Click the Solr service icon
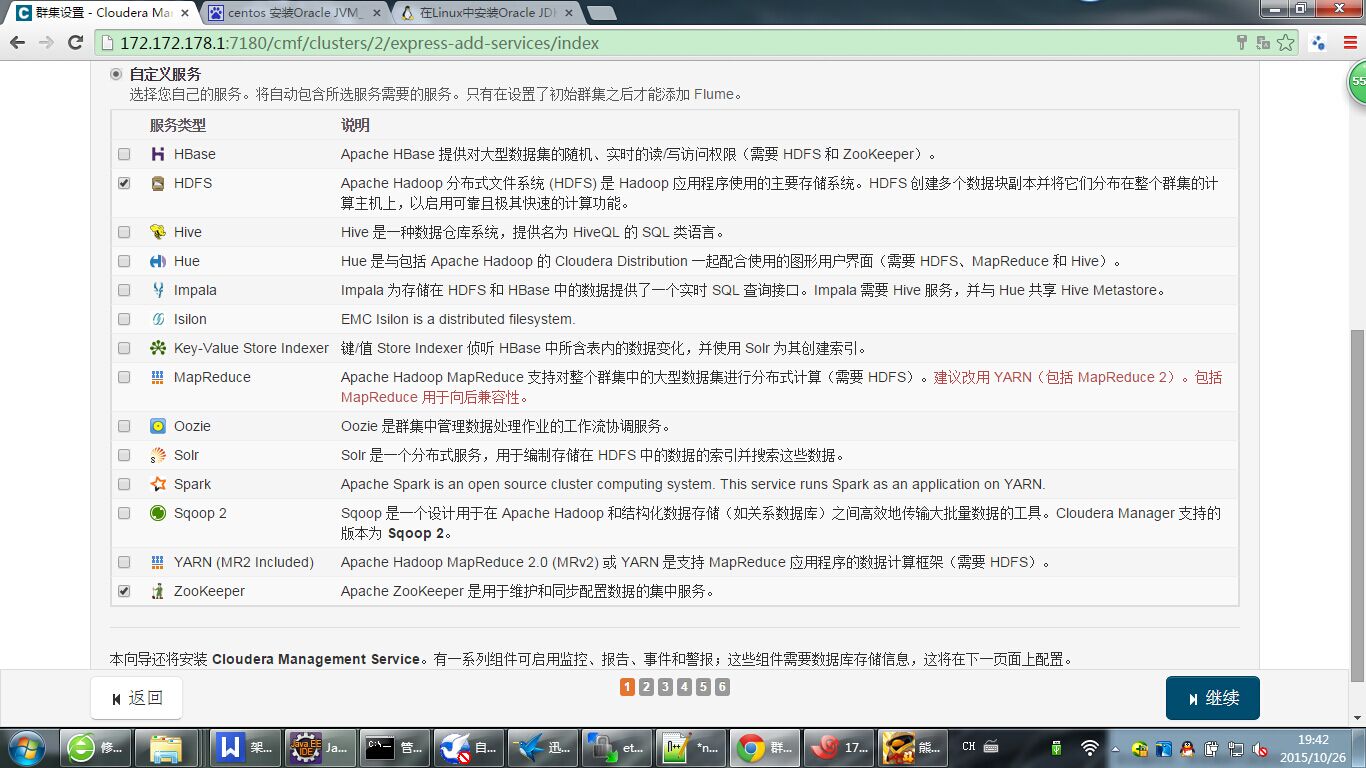The image size is (1366, 768). pos(157,455)
